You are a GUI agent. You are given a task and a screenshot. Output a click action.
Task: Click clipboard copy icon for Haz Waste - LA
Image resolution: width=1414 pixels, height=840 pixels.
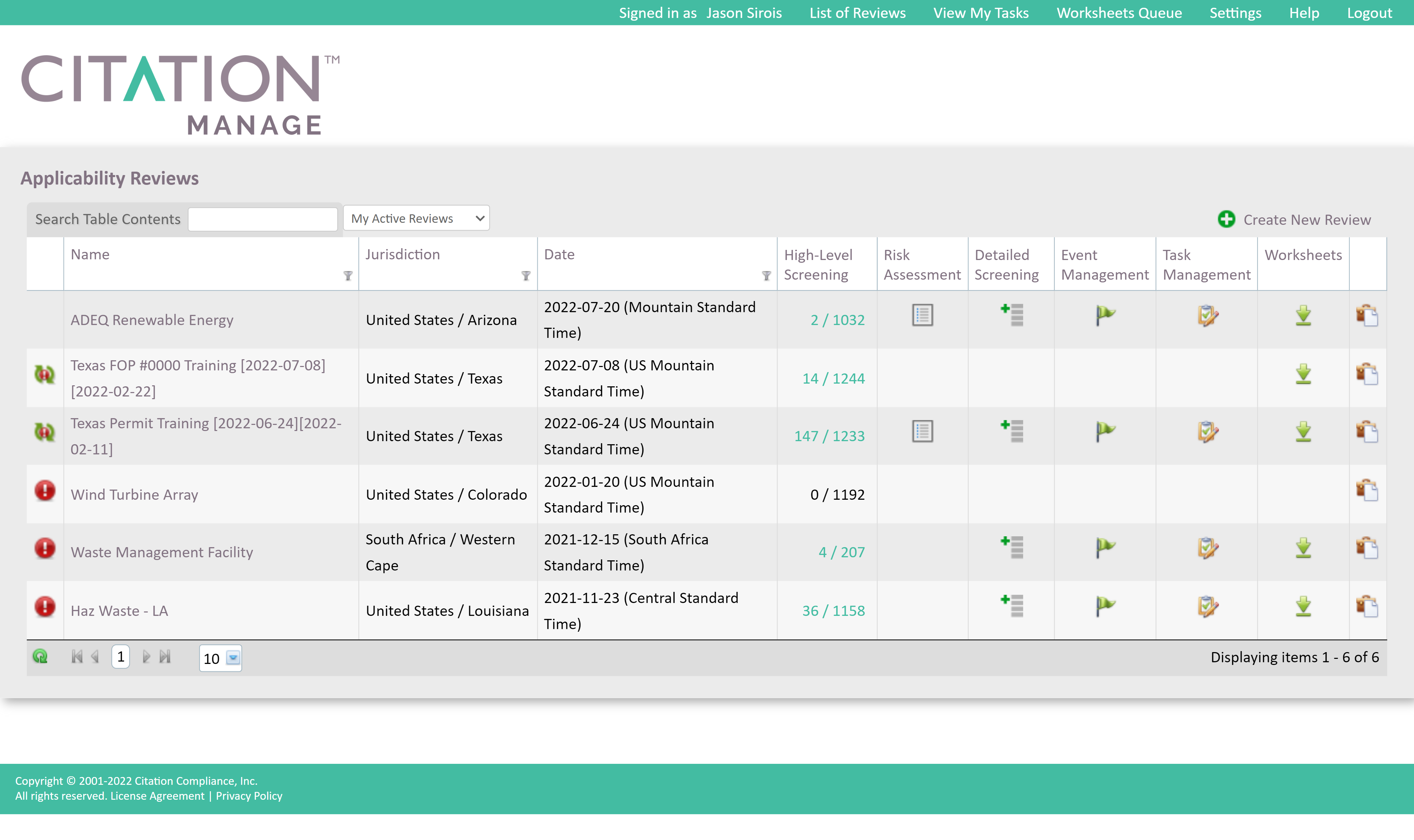point(1367,606)
